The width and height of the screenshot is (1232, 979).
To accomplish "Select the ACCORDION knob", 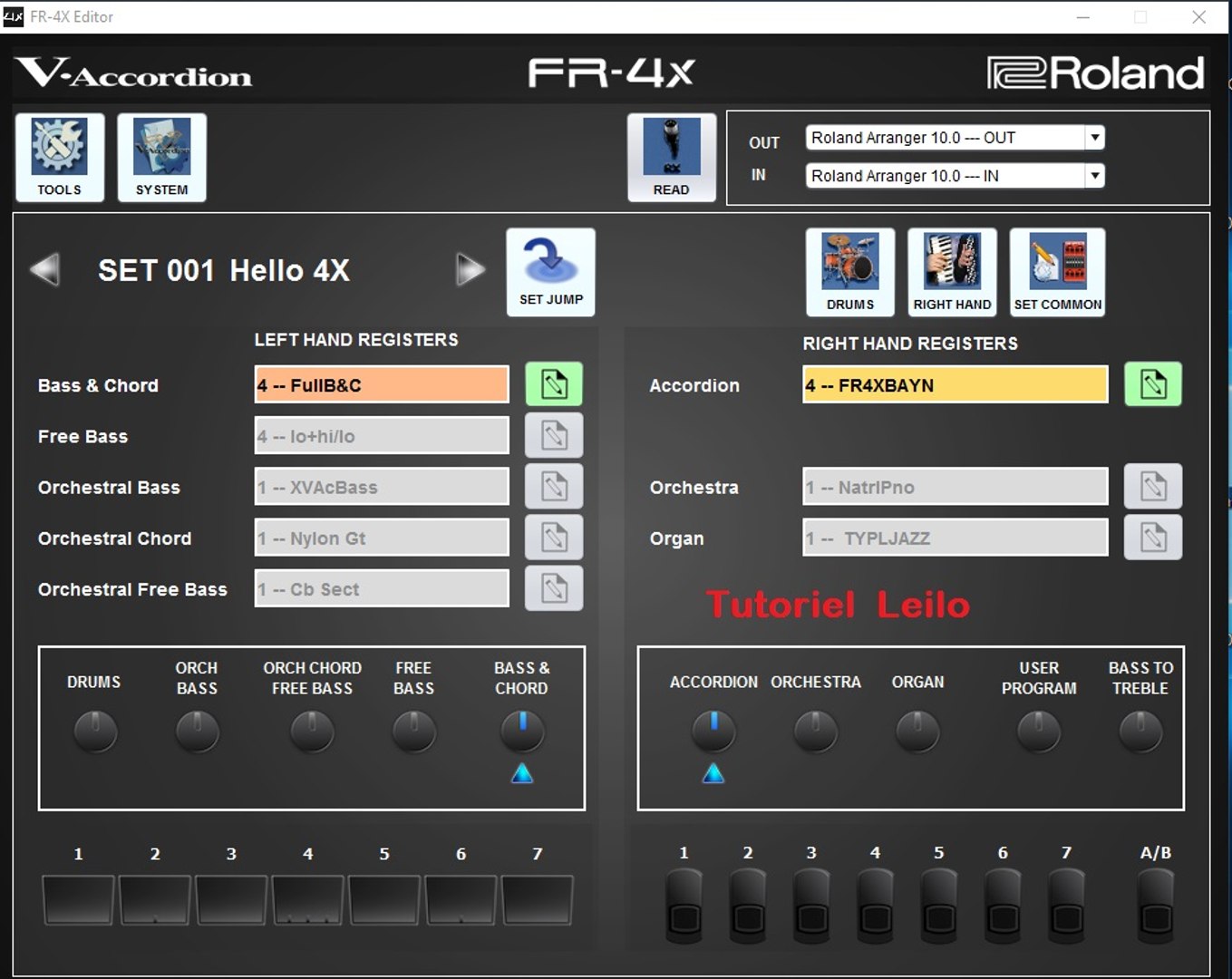I will (x=713, y=732).
